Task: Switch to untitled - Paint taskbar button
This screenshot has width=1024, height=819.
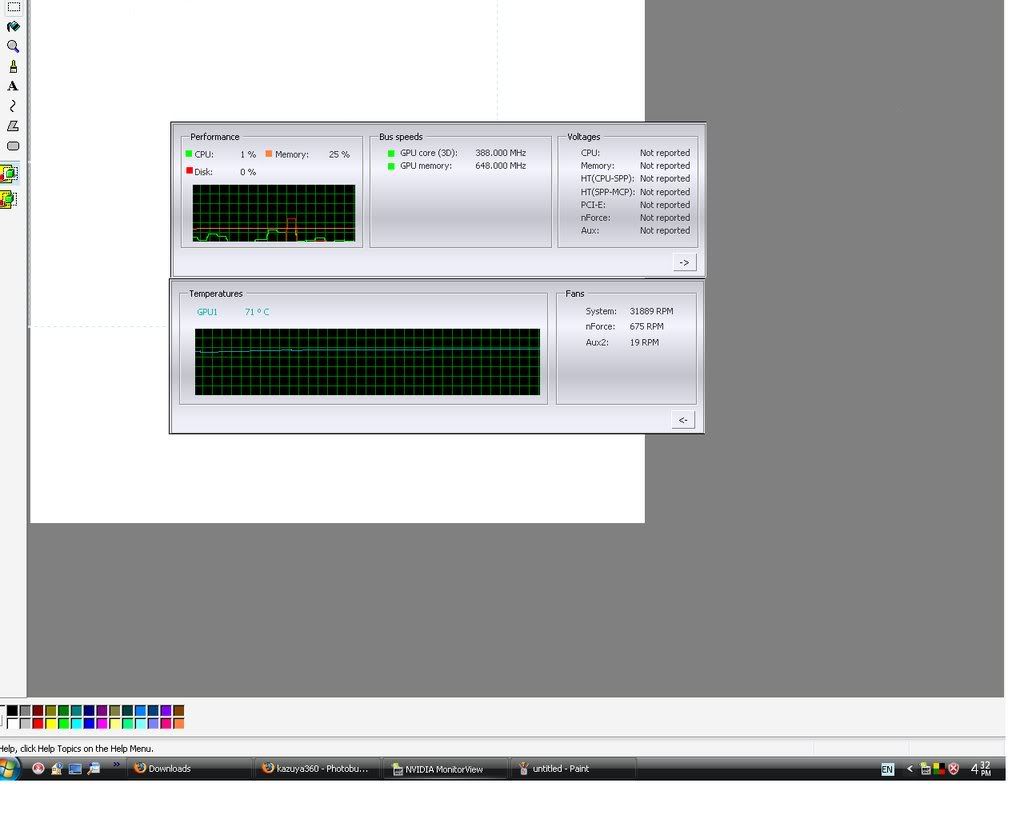Action: (x=572, y=769)
